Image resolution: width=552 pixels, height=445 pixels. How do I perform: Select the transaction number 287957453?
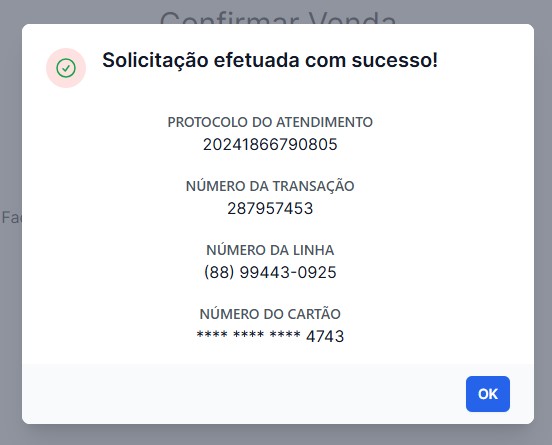click(x=270, y=208)
